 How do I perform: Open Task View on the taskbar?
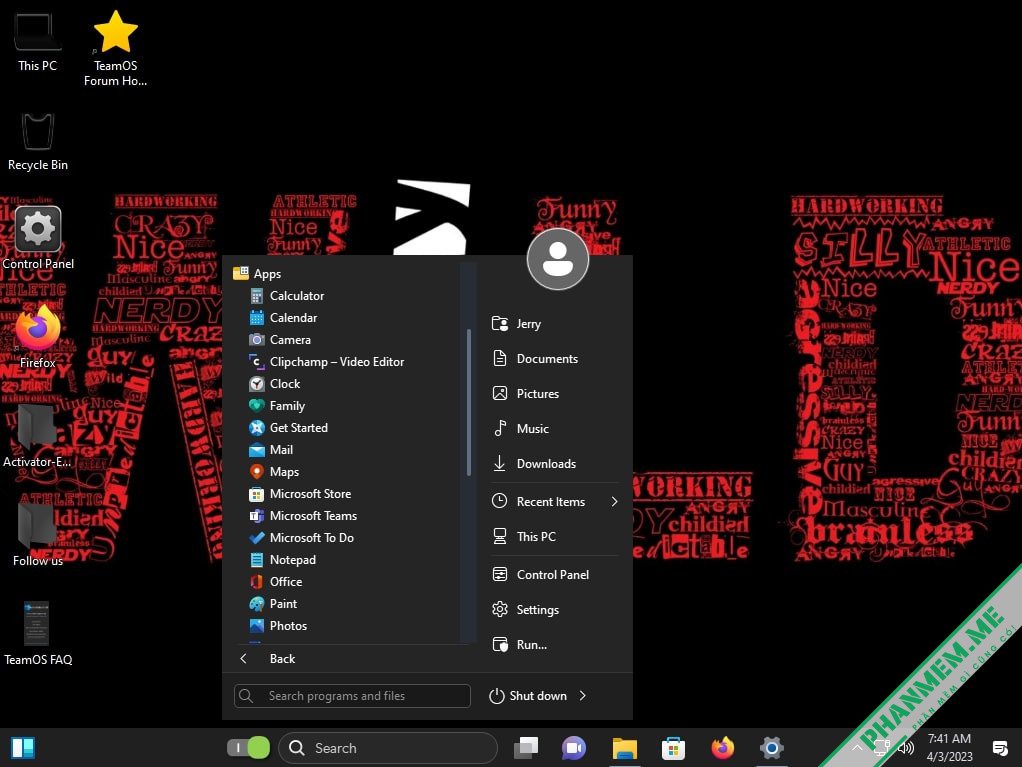[526, 747]
